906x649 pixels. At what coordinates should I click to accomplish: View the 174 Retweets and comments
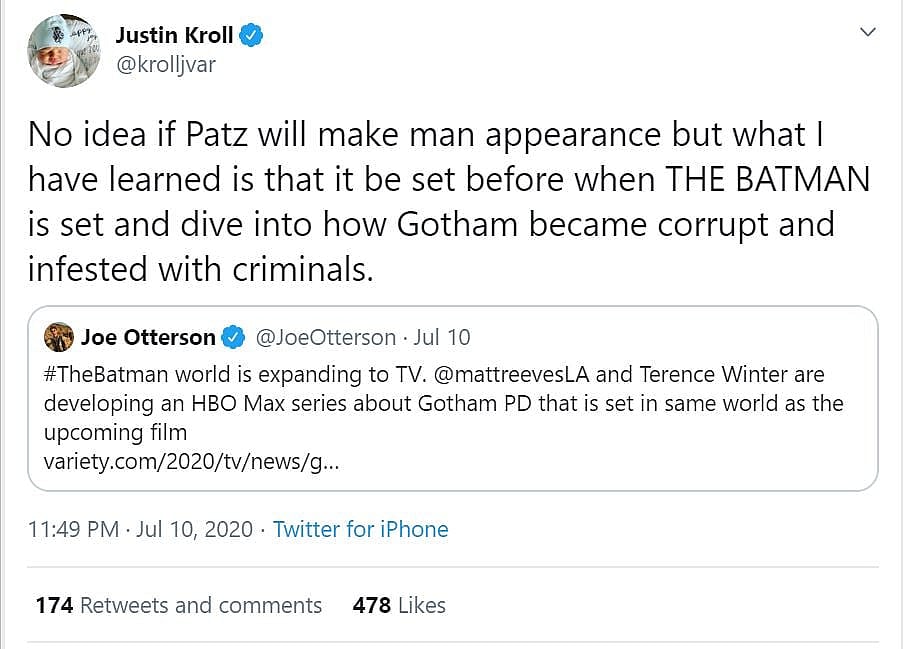coord(178,605)
